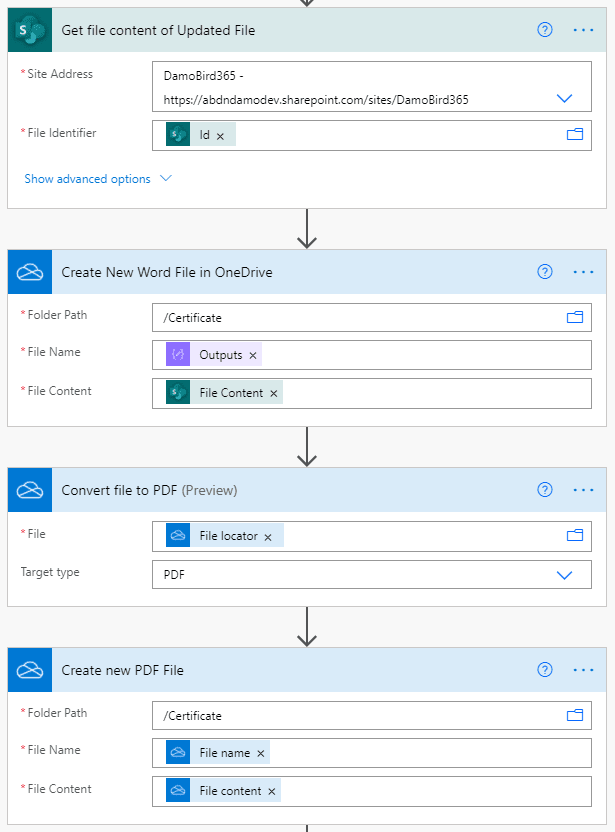Remove File locator token
The image size is (615, 832).
point(268,537)
